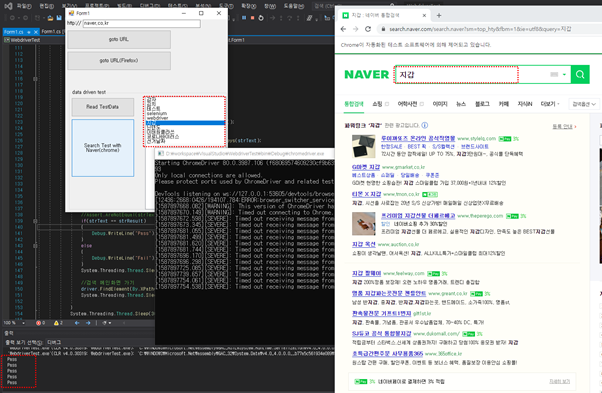The image size is (602, 393).
Task: Open Naver on-screen keyboard icon in search box
Action: 554,74
